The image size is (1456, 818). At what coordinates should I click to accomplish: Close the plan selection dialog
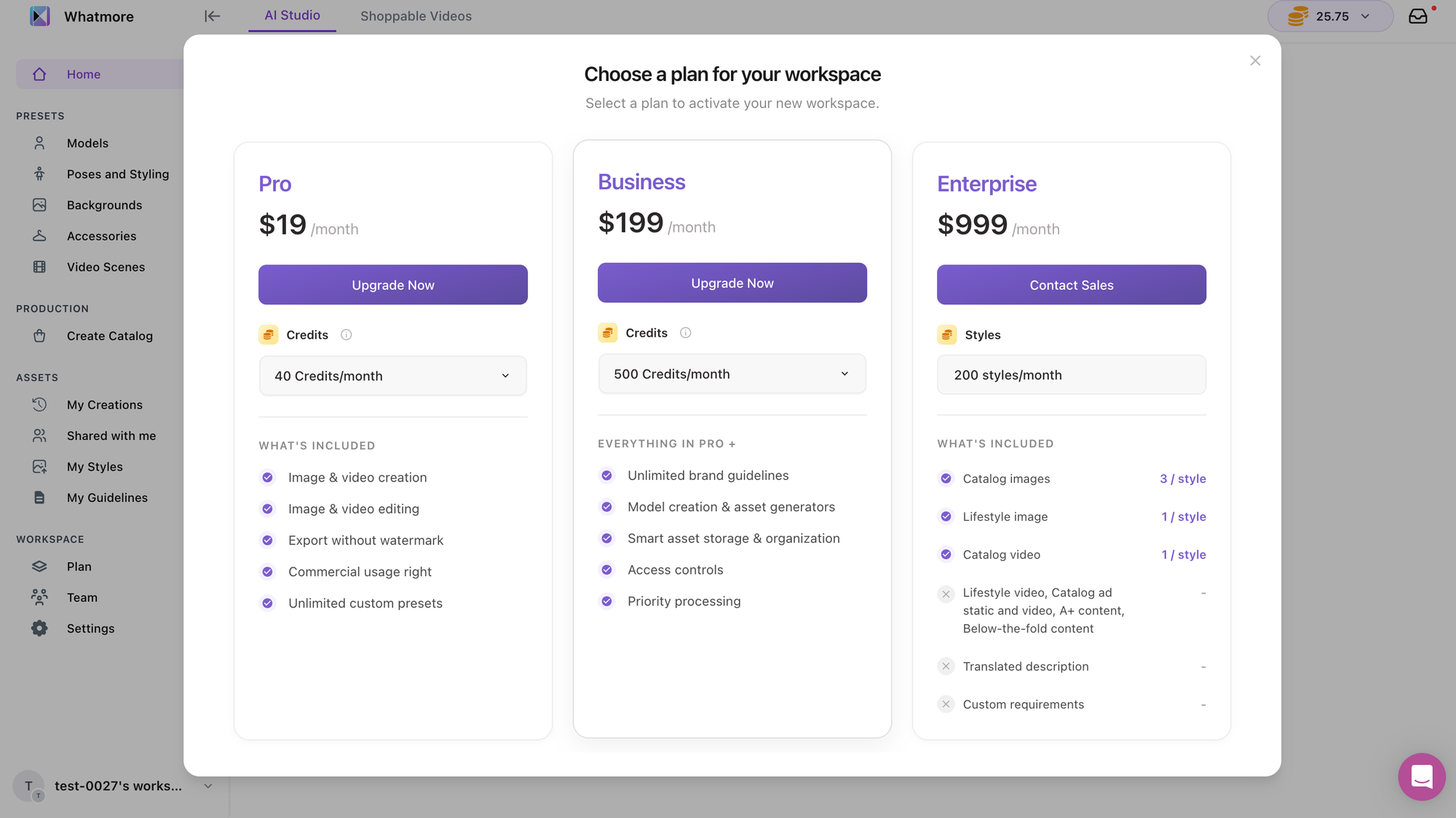pyautogui.click(x=1255, y=60)
